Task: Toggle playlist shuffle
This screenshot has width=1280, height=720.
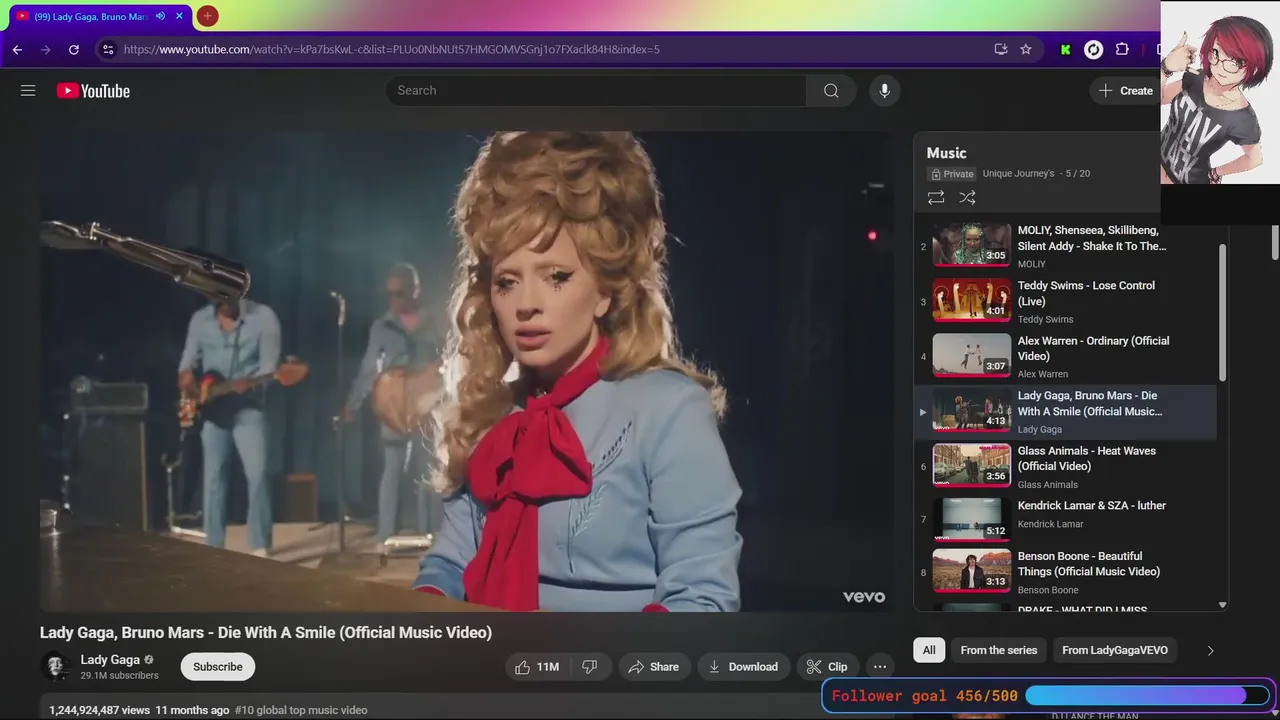Action: pos(967,198)
